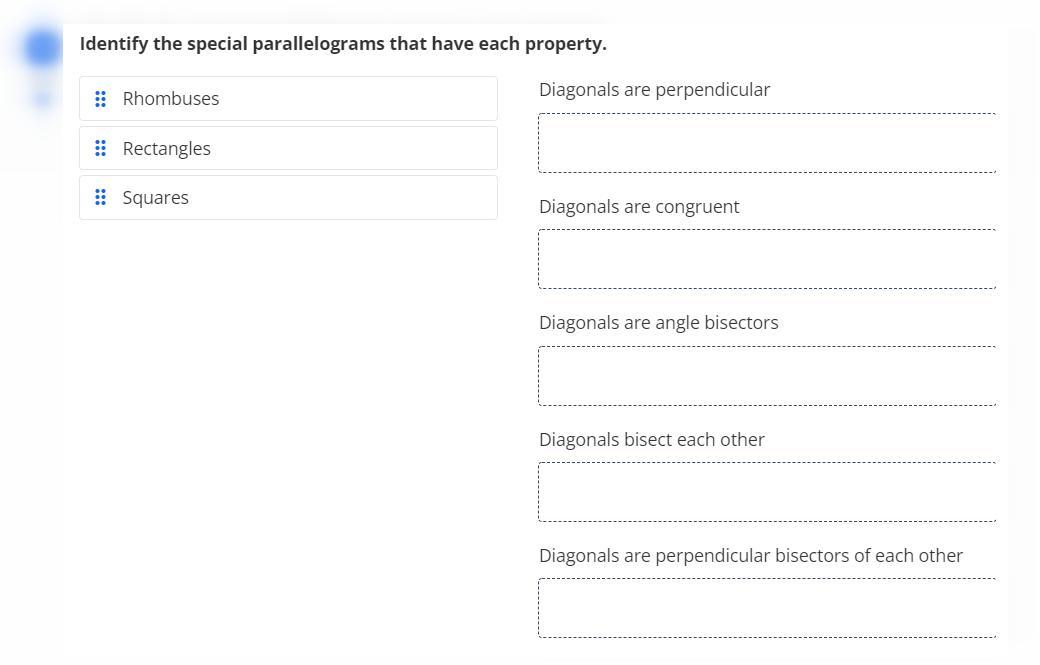Click the drop box under "Diagonals are perpendicular"
The image size is (1040, 665).
click(x=767, y=143)
